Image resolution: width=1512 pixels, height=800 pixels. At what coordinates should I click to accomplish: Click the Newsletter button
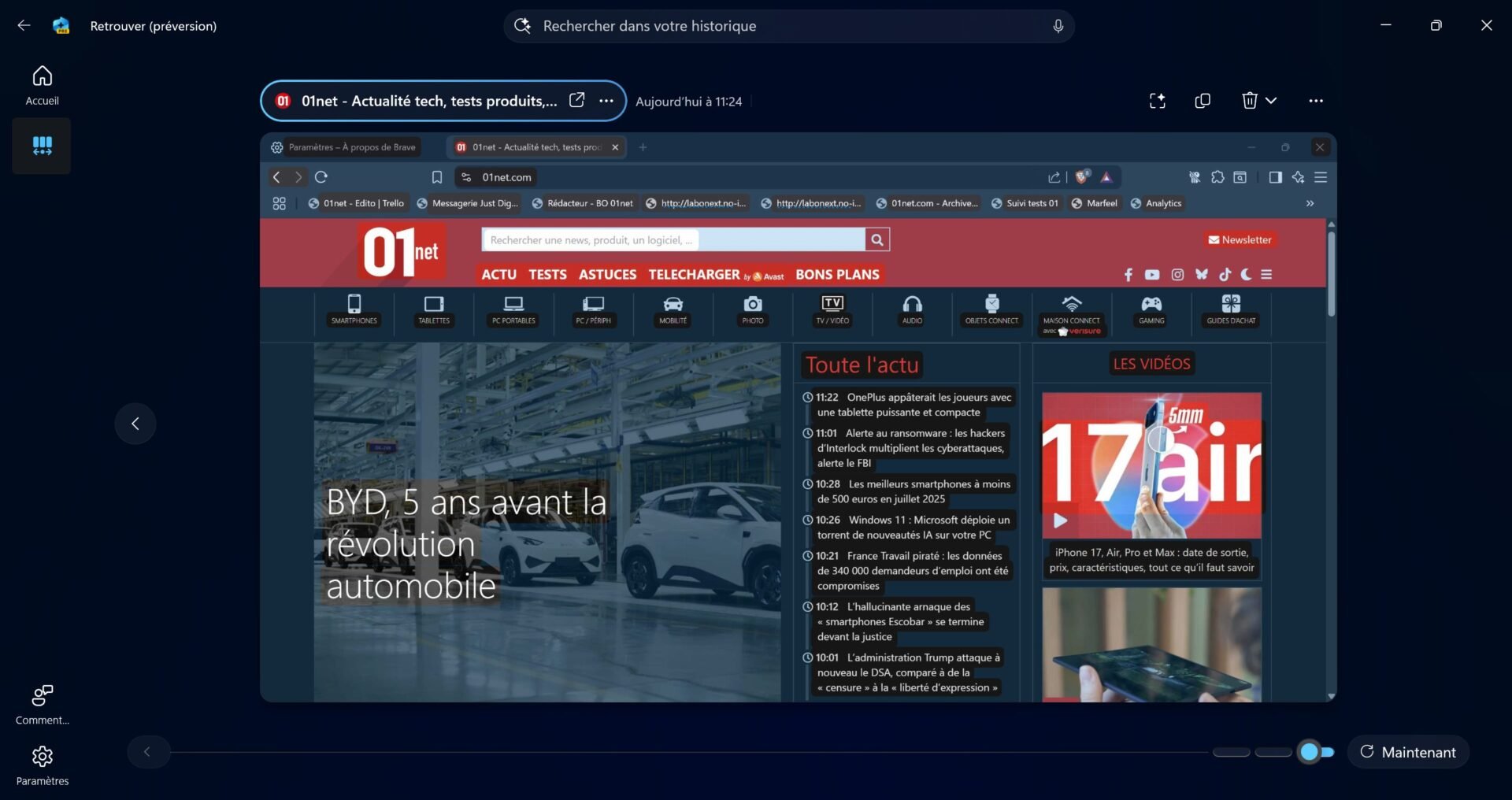[1240, 239]
